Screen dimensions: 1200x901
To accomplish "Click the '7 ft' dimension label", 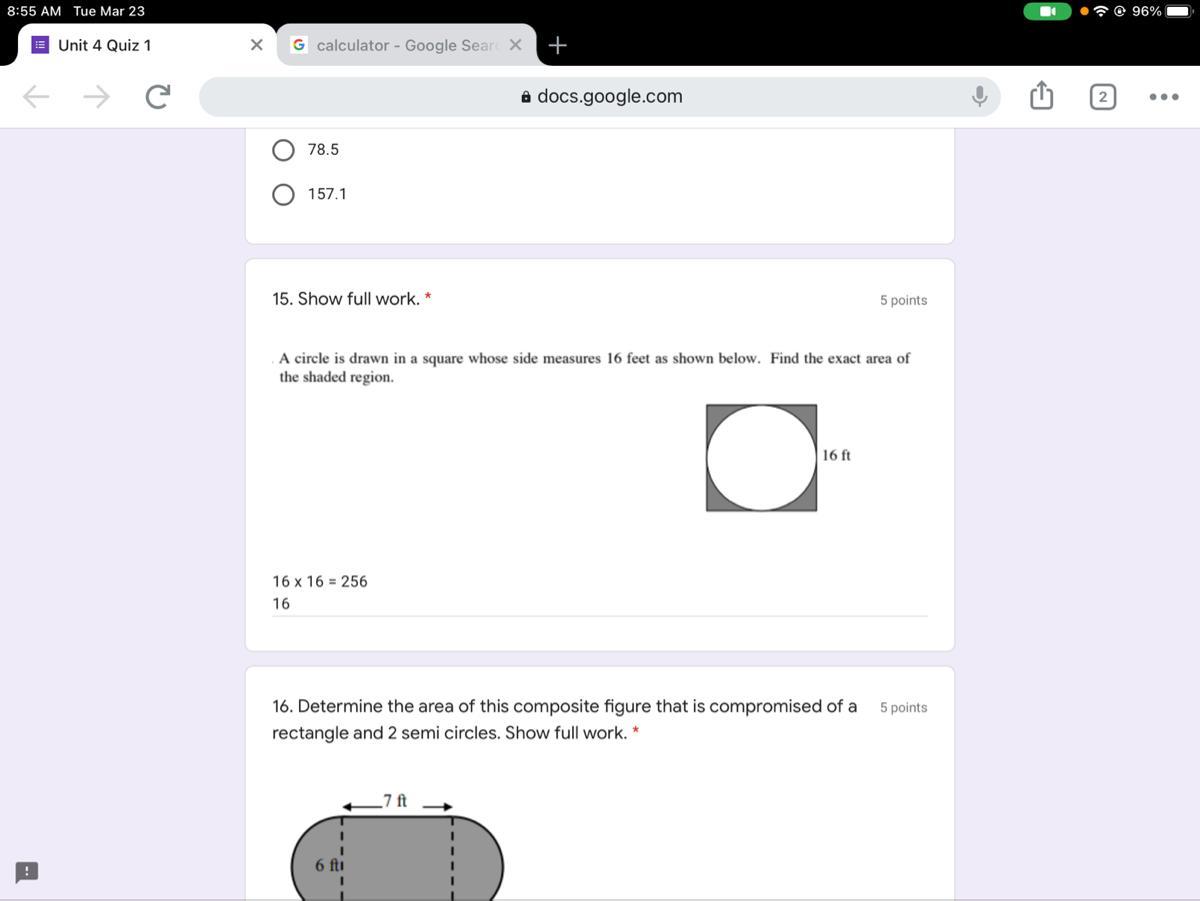I will pos(395,800).
